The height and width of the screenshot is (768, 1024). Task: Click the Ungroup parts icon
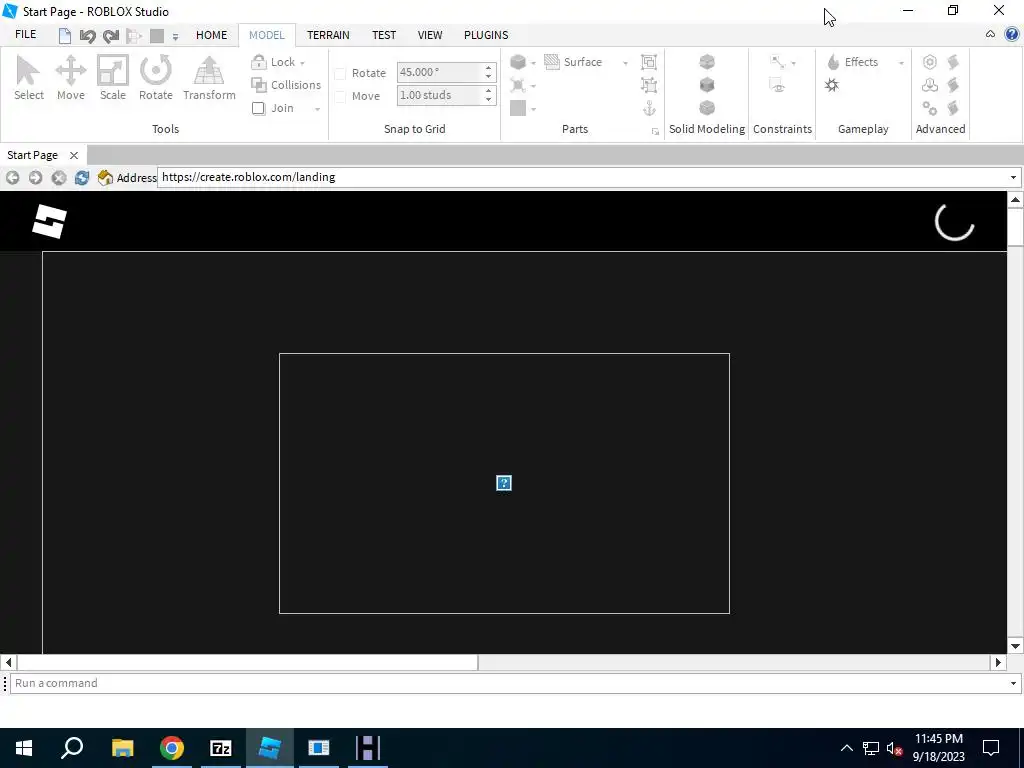tap(648, 85)
